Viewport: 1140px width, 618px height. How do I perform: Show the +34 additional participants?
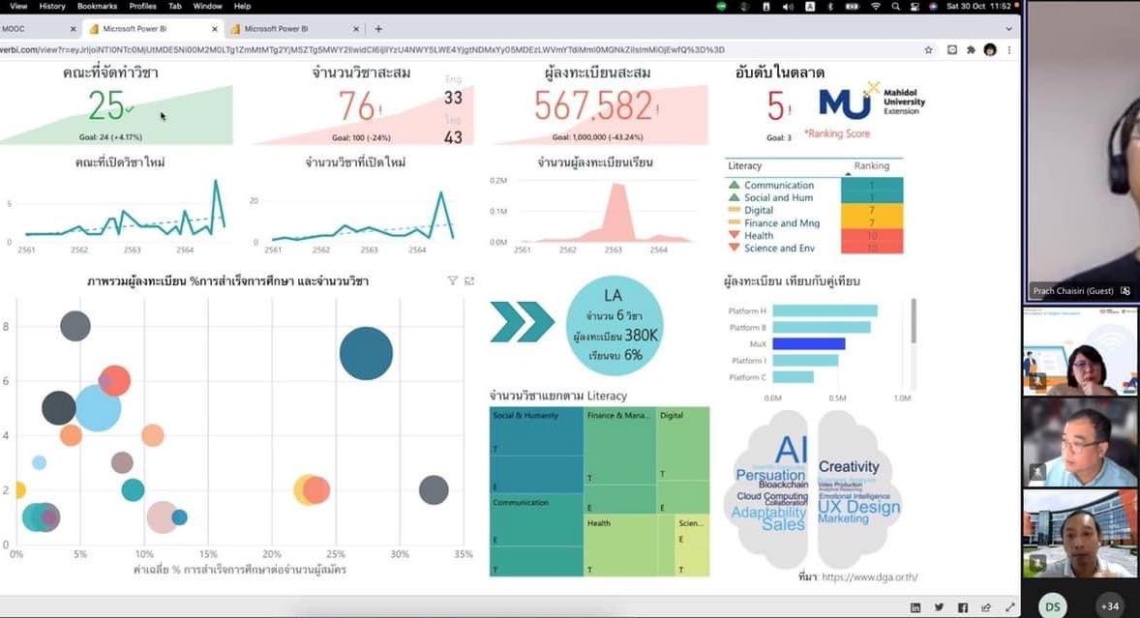coord(1109,606)
